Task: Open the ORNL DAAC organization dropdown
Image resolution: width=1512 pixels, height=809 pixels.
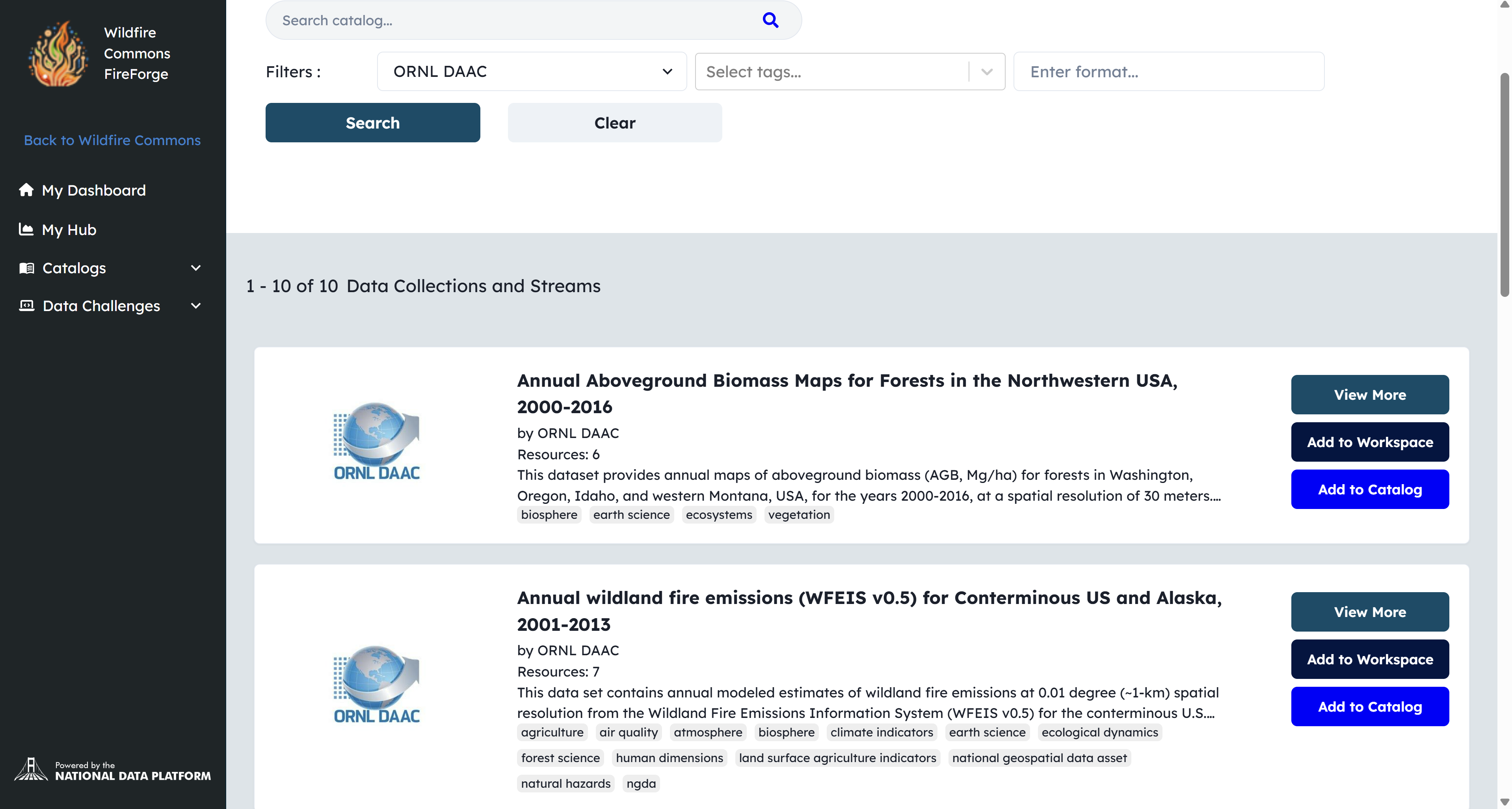Action: [531, 72]
